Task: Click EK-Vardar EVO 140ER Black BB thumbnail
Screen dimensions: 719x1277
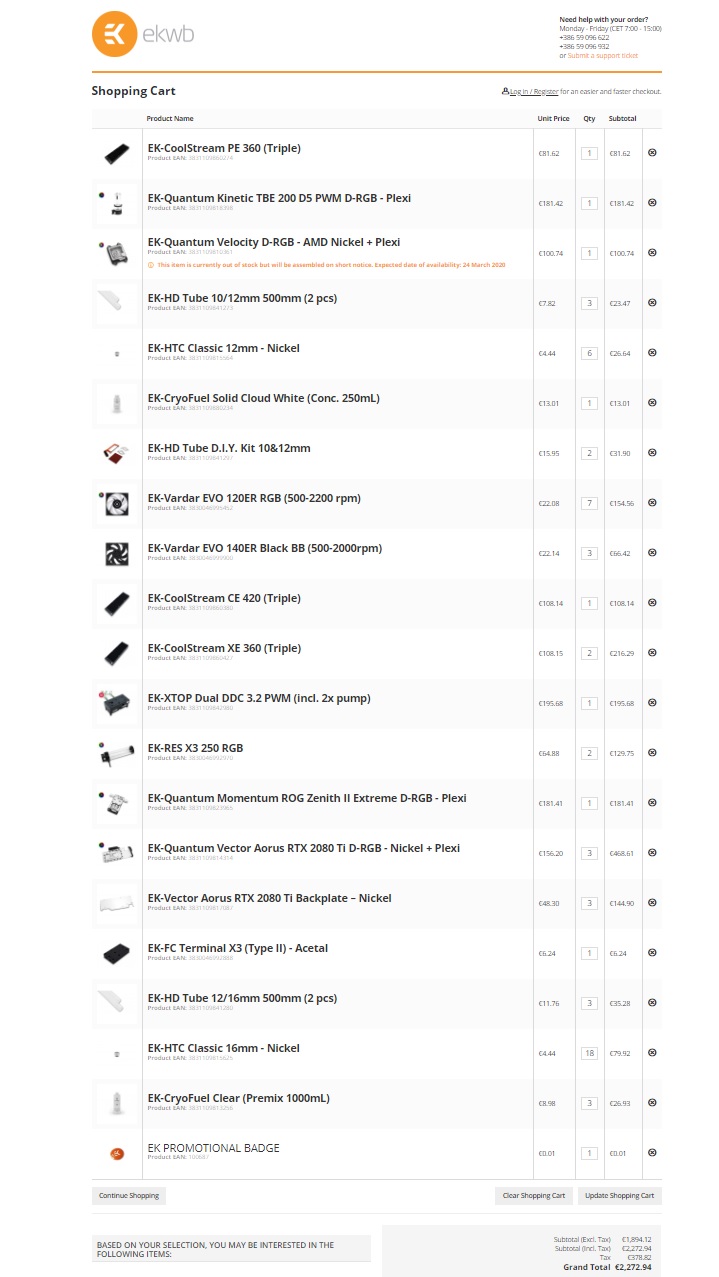Action: coord(117,553)
